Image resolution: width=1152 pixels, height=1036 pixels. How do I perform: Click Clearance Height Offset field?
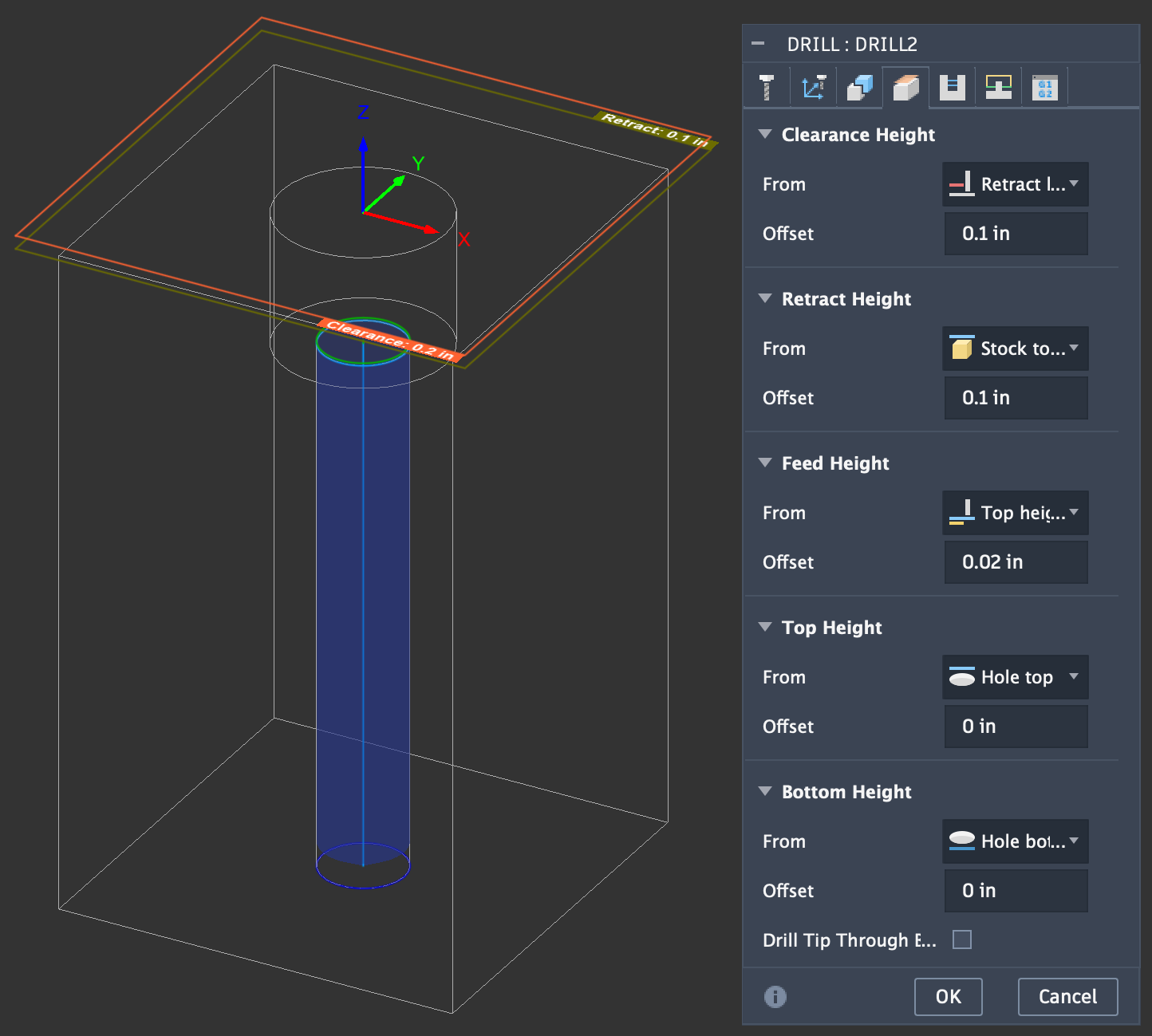pyautogui.click(x=1016, y=234)
